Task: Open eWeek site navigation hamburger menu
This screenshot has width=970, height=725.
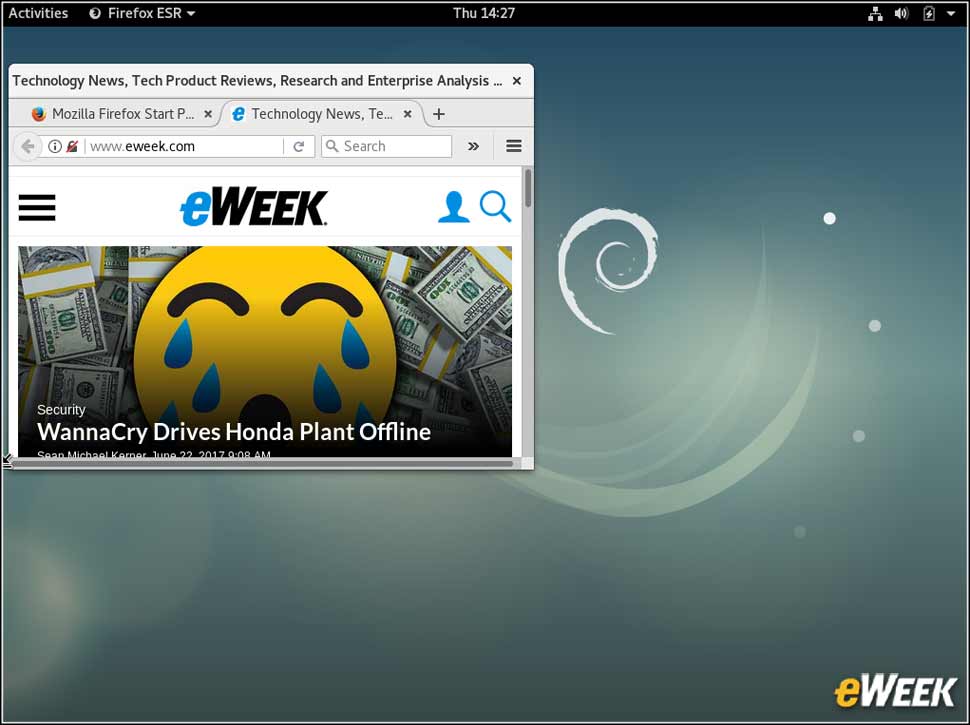Action: coord(37,207)
